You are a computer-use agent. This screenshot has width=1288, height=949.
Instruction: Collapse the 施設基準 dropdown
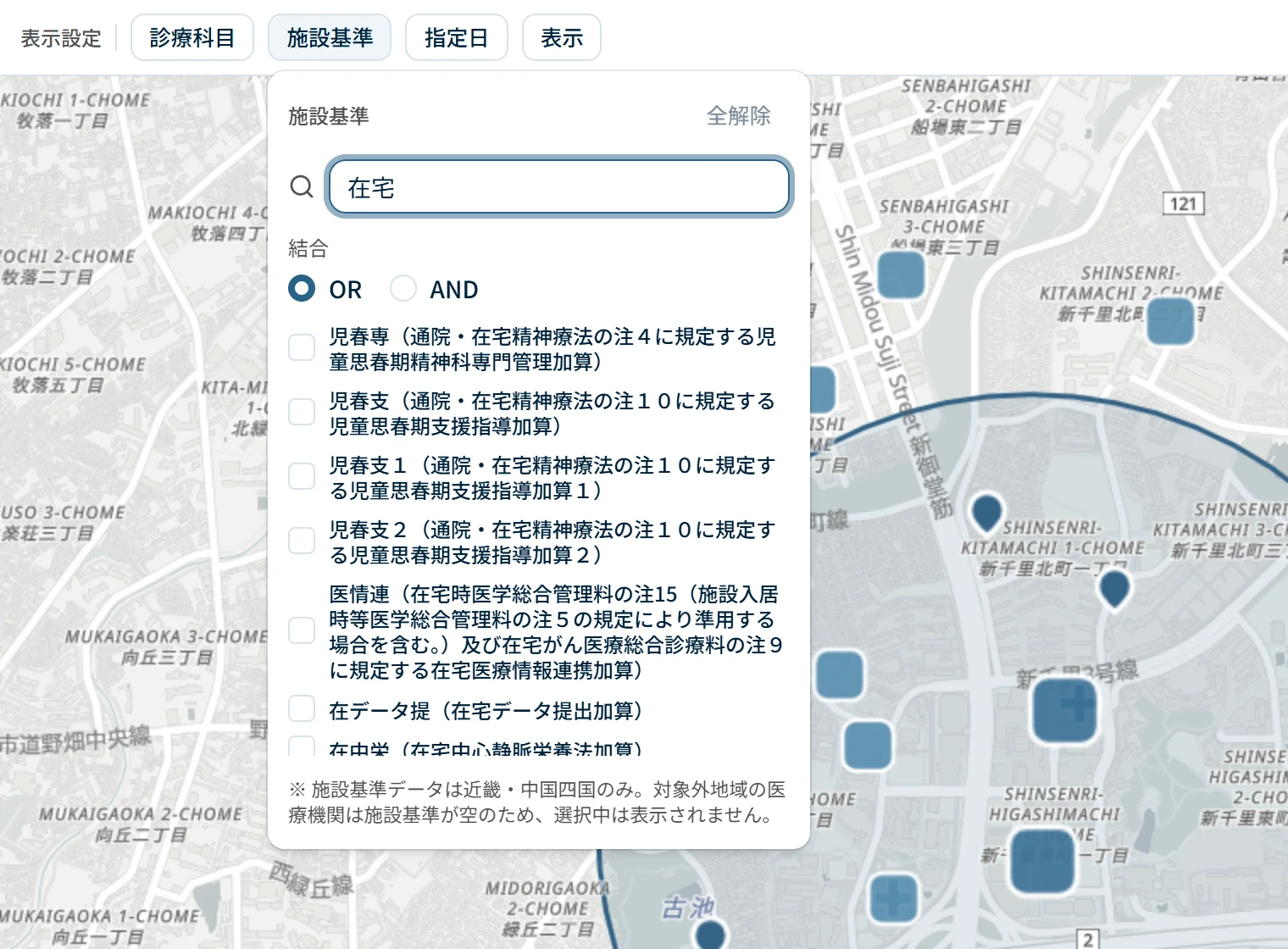tap(330, 37)
